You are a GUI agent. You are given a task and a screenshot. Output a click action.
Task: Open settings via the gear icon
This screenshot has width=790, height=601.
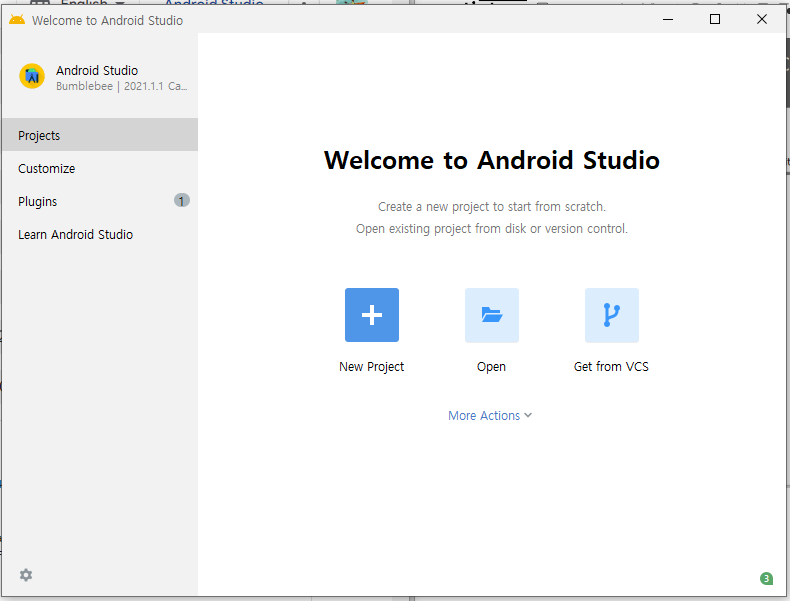click(x=26, y=575)
